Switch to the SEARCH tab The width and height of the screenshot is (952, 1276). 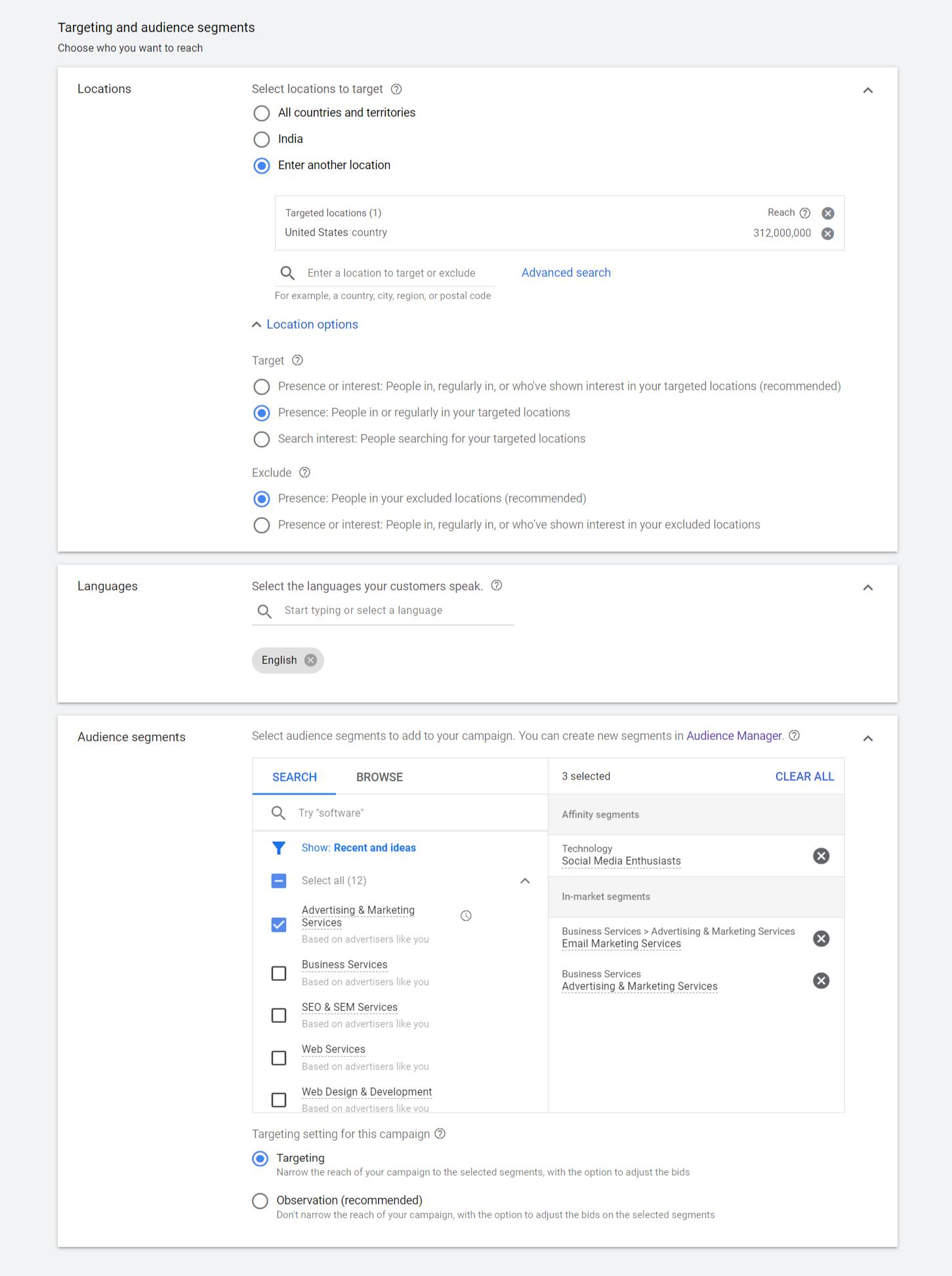(x=295, y=777)
